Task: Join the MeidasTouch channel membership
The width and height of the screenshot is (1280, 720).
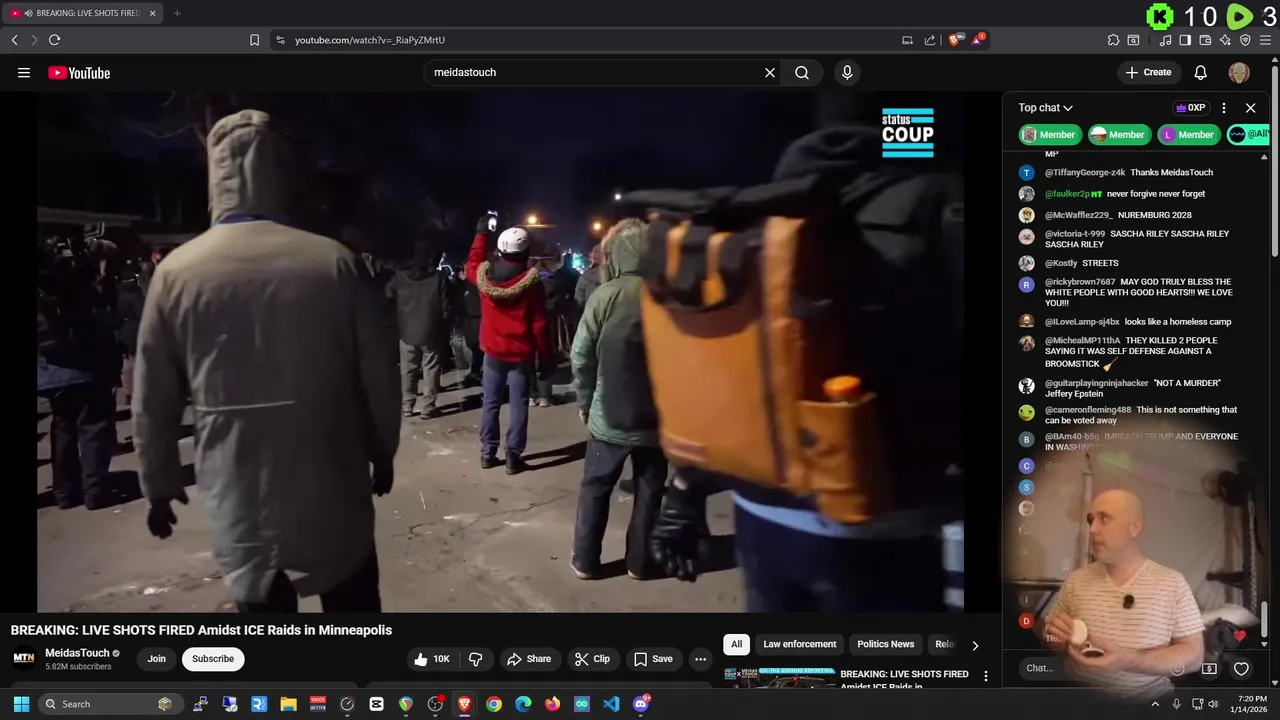Action: tap(157, 659)
